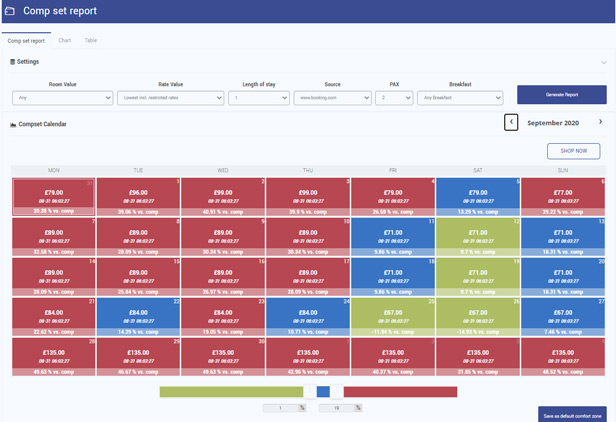616x422 pixels.
Task: Go to previous month with left arrow
Action: coord(511,122)
